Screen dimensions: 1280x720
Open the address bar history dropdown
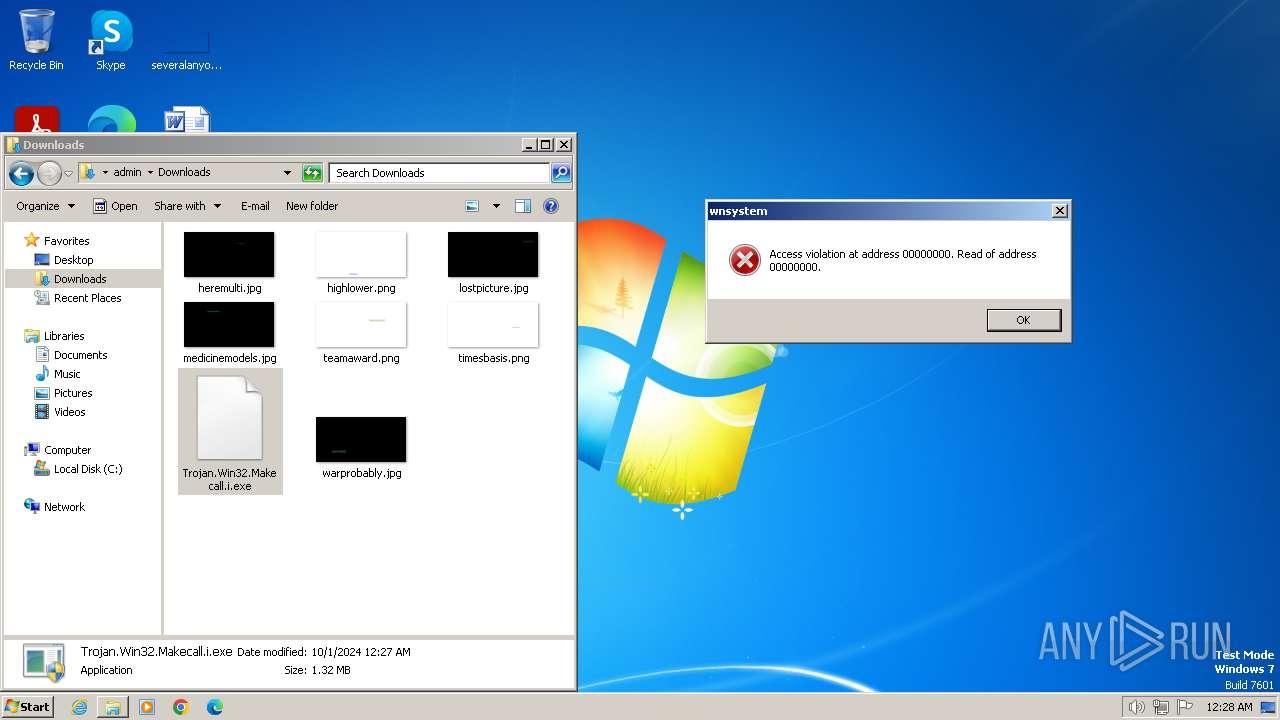point(287,173)
